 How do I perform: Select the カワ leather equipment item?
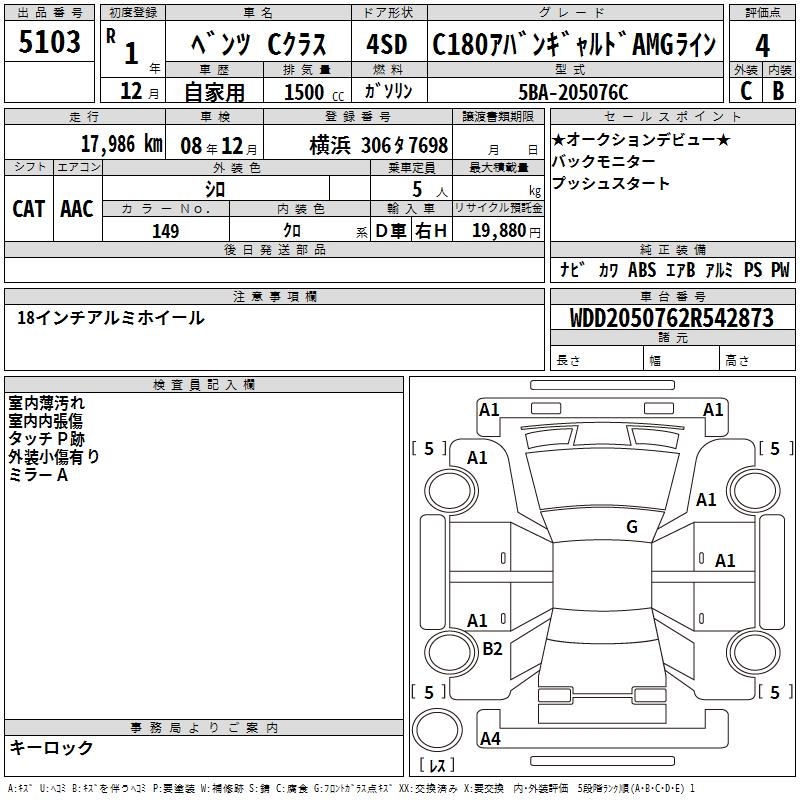click(608, 270)
